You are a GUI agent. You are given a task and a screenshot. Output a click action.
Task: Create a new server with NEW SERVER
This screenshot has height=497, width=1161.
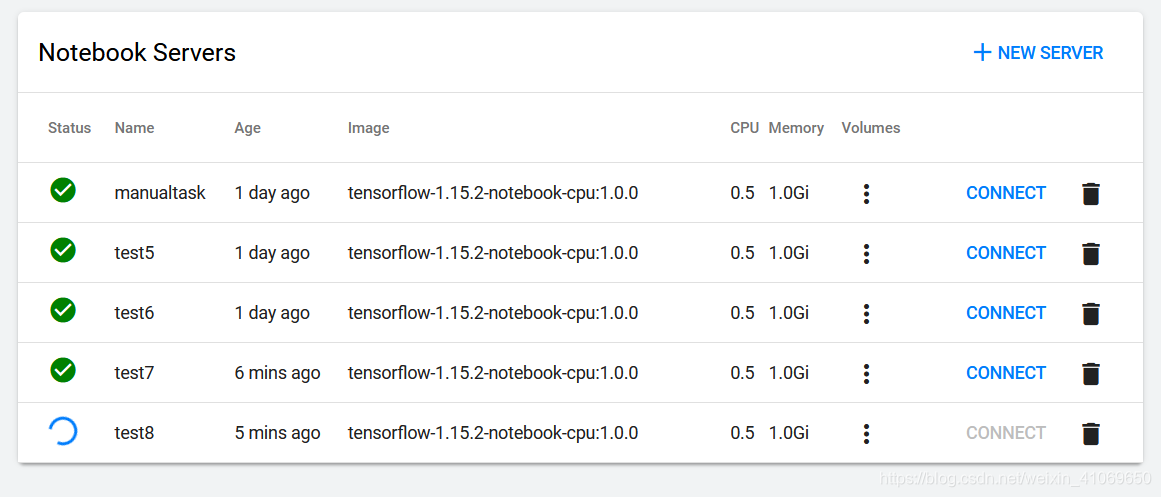[x=1038, y=53]
